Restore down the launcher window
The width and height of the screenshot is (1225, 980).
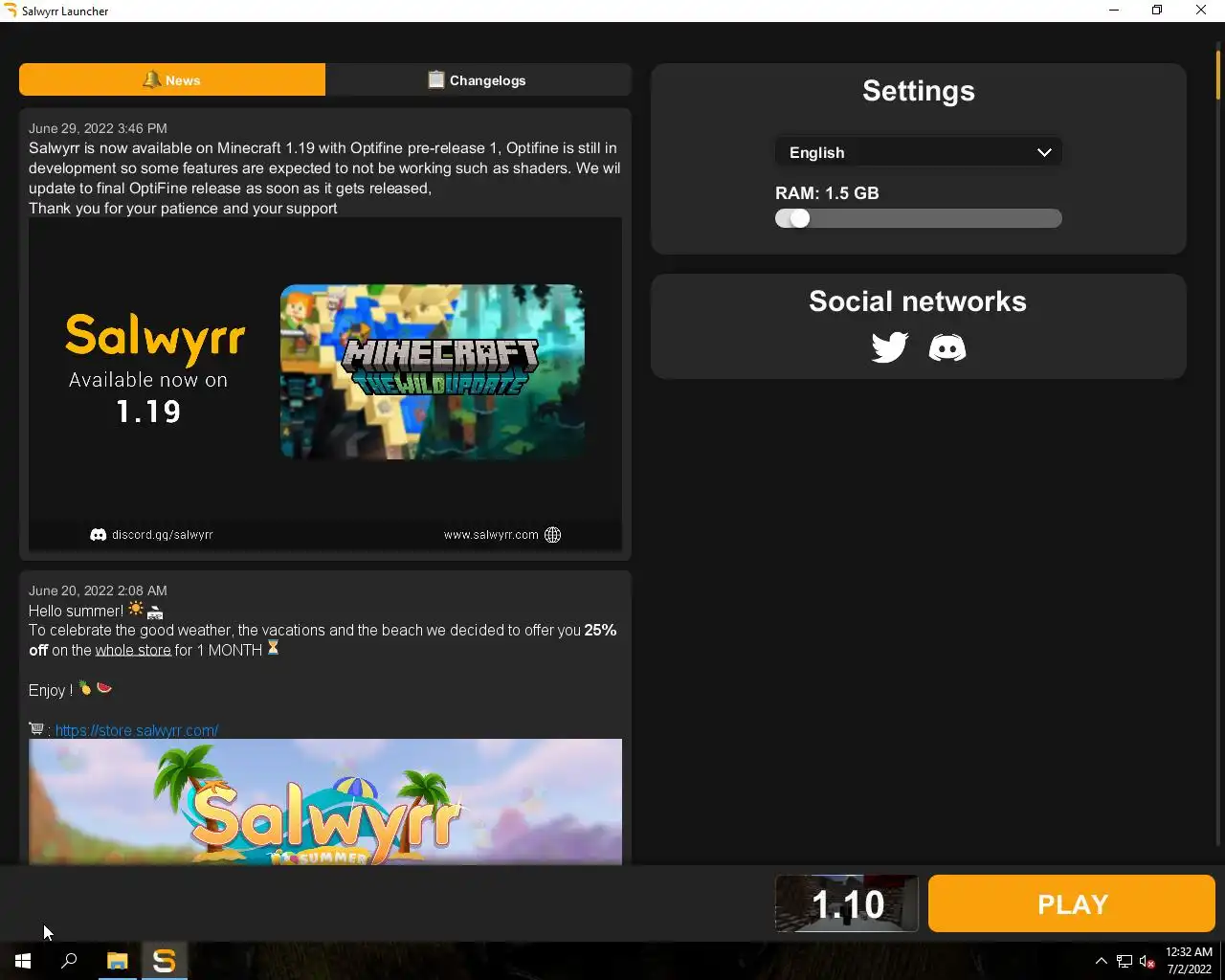coord(1157,11)
